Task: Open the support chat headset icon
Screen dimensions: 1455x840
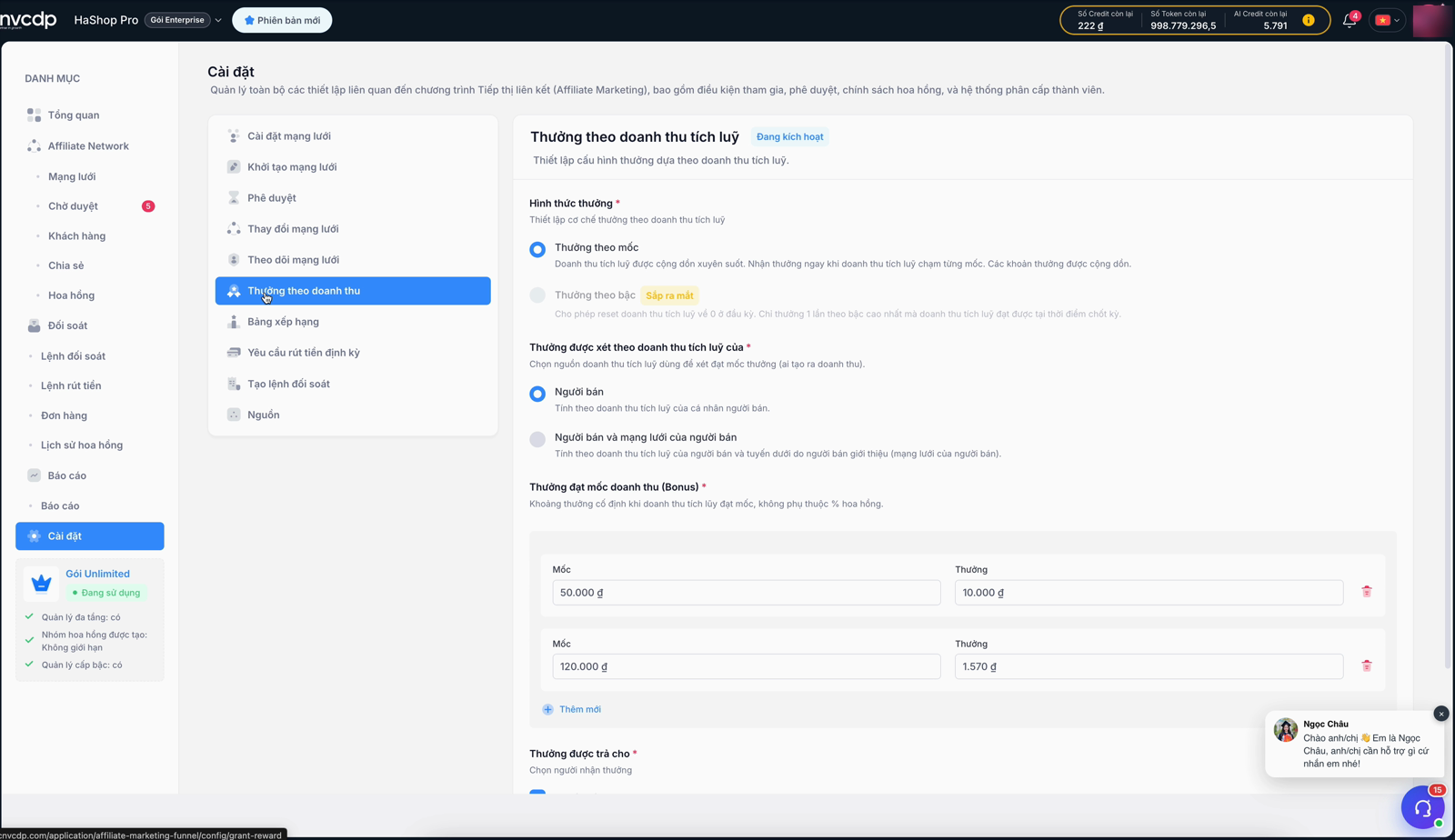Action: [x=1423, y=807]
